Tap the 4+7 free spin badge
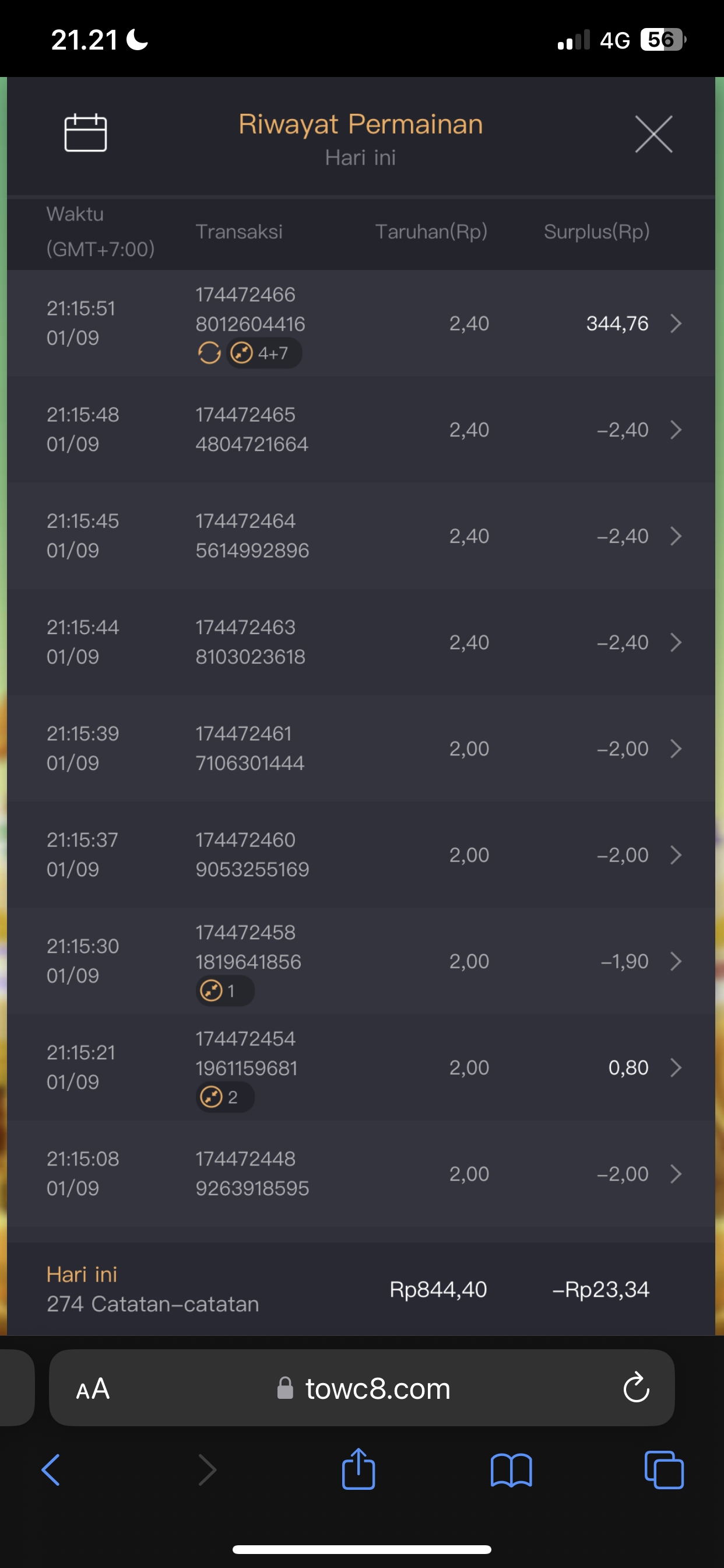 click(x=264, y=352)
